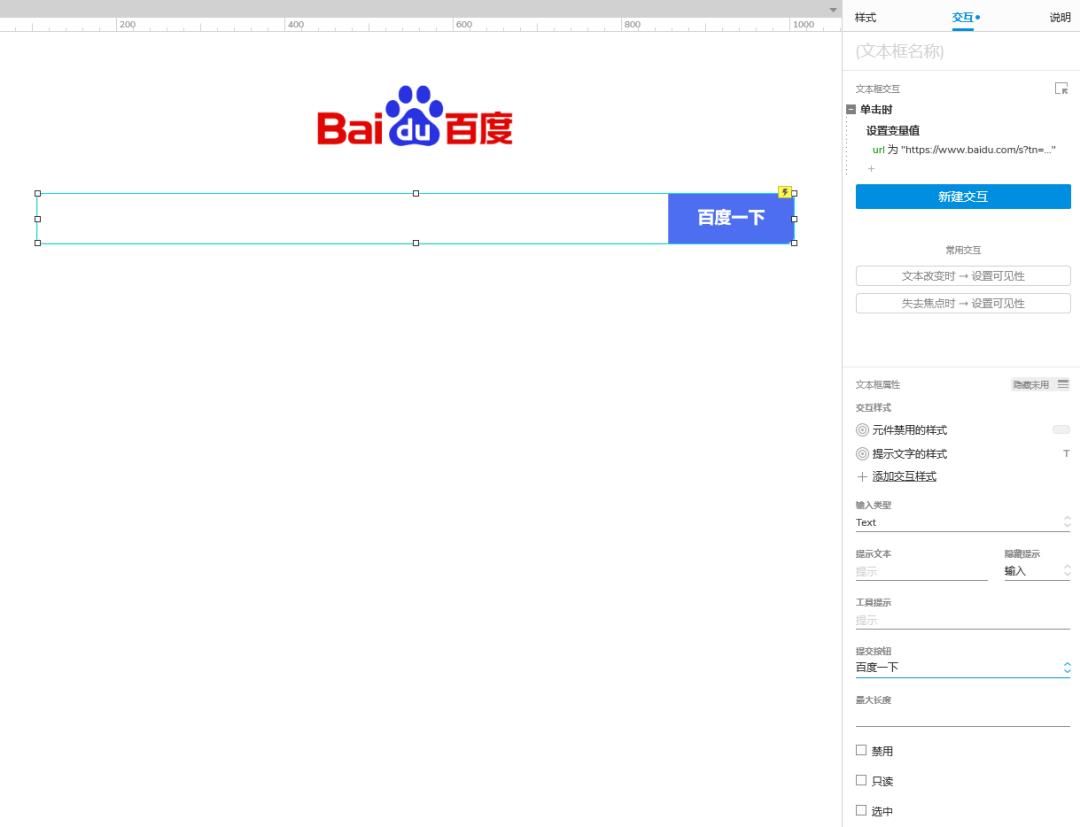
Task: Click the Baidu logo image
Action: [x=415, y=116]
